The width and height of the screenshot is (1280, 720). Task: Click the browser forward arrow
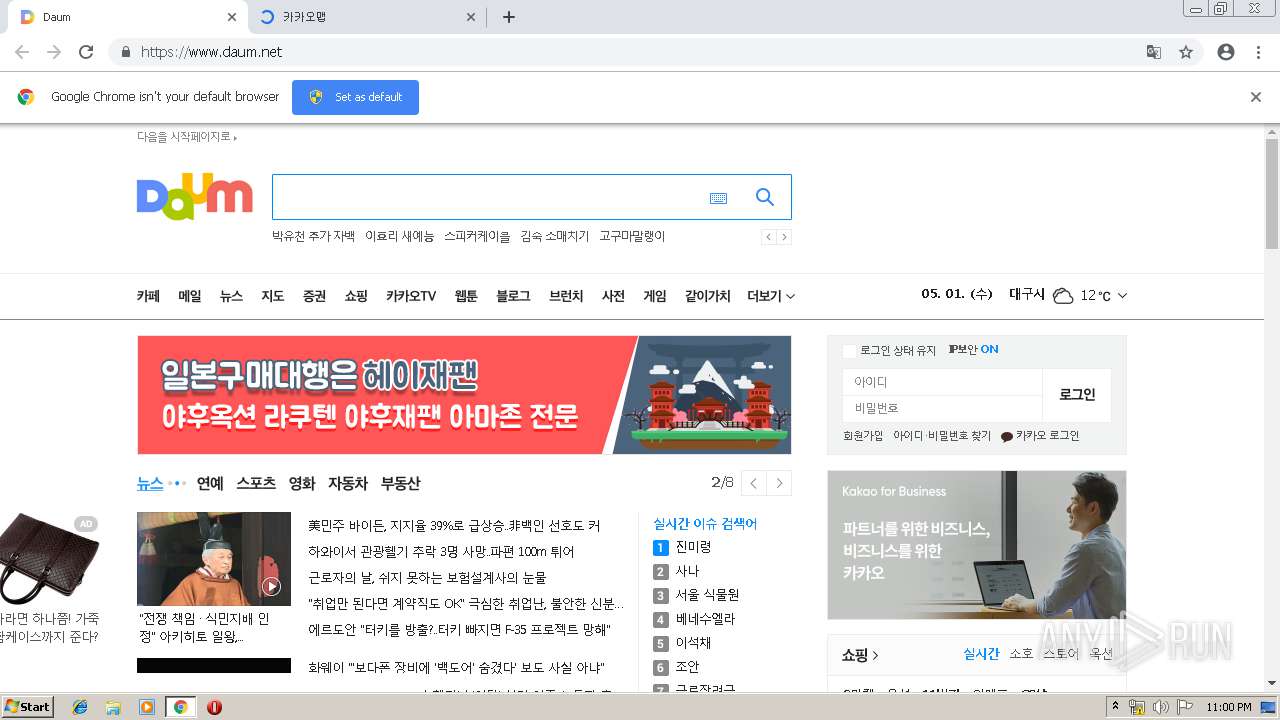54,52
